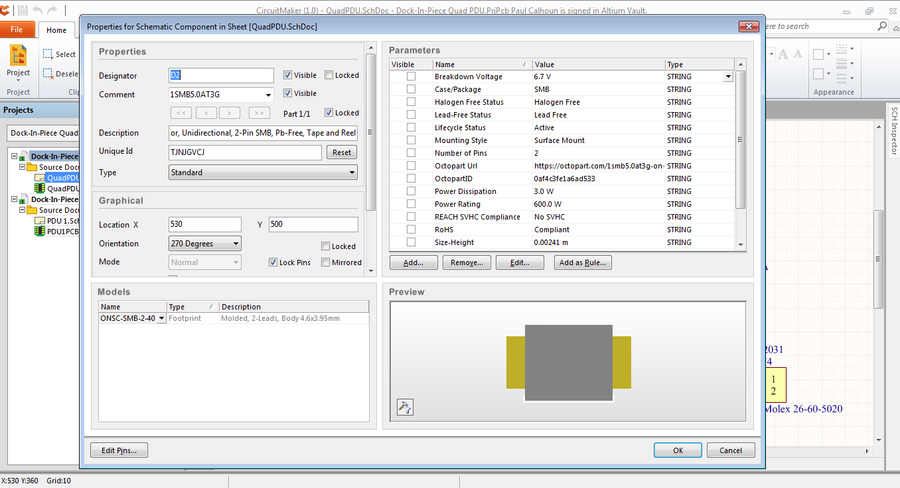Click the Description text field
900x488 pixels.
click(x=263, y=133)
